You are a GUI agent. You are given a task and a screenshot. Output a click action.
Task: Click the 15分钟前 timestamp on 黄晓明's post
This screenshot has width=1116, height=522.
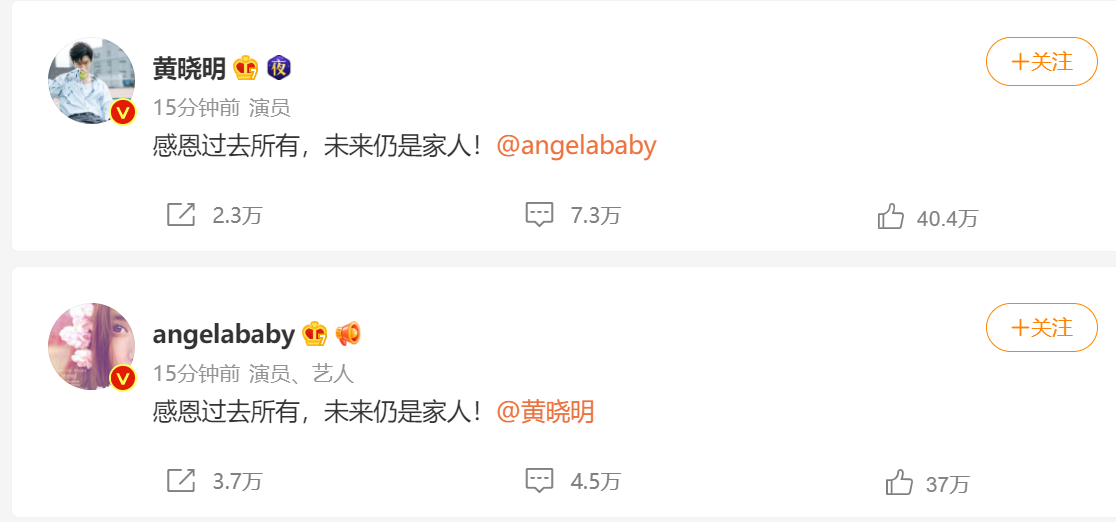(x=196, y=108)
